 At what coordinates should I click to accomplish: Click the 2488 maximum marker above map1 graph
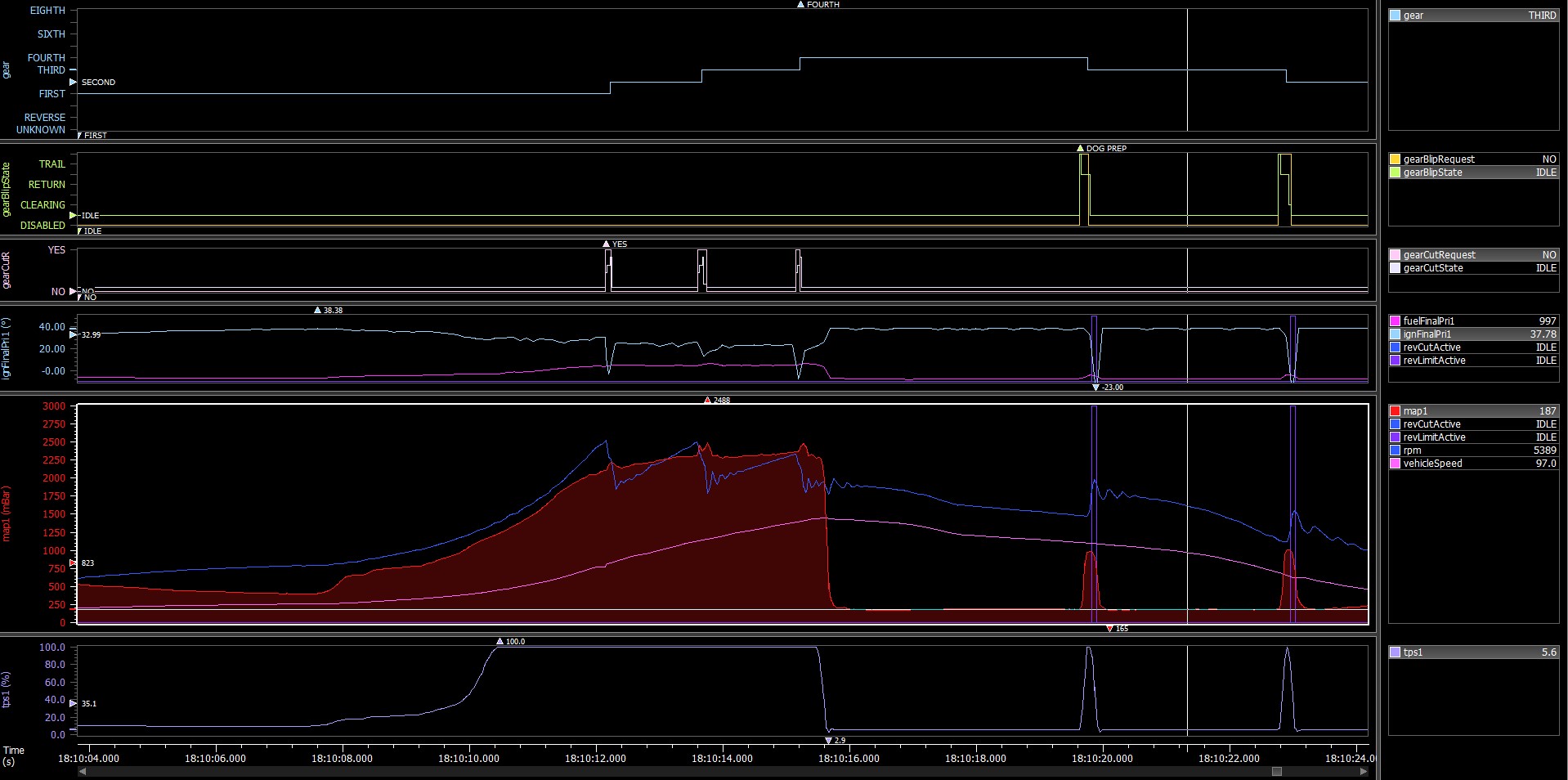tap(707, 401)
